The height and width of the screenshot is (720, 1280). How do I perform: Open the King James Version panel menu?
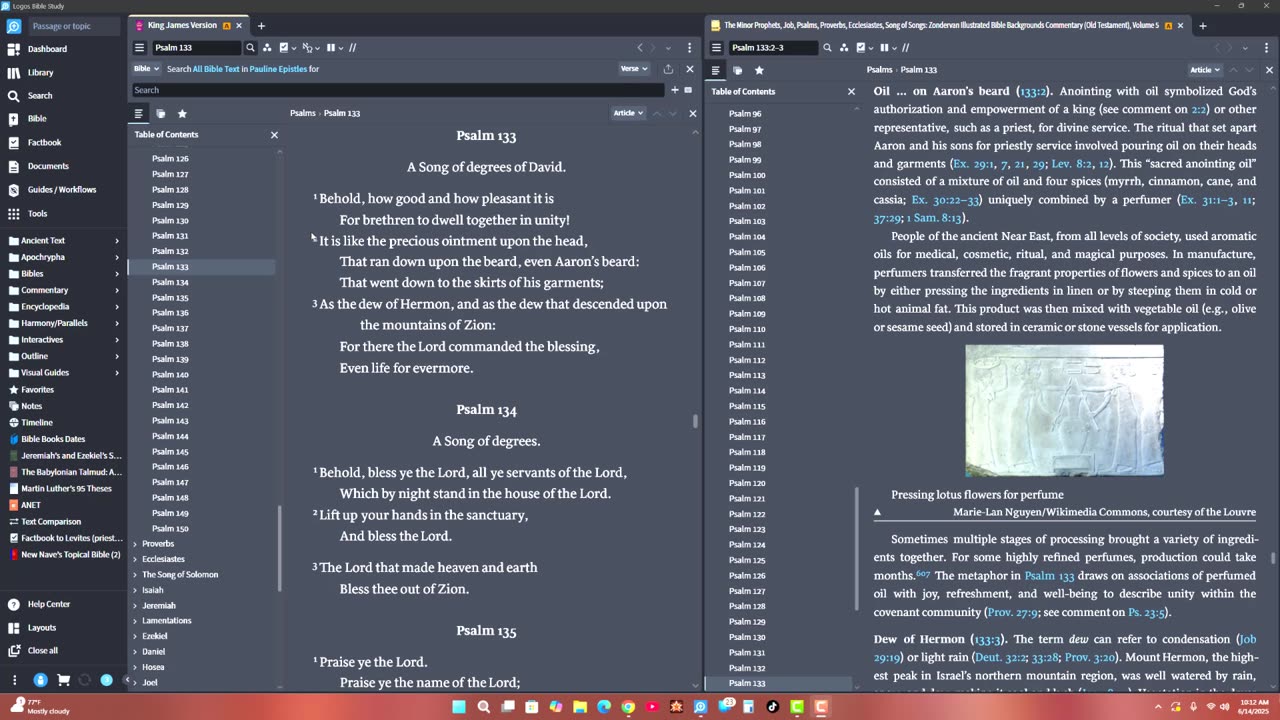point(139,47)
